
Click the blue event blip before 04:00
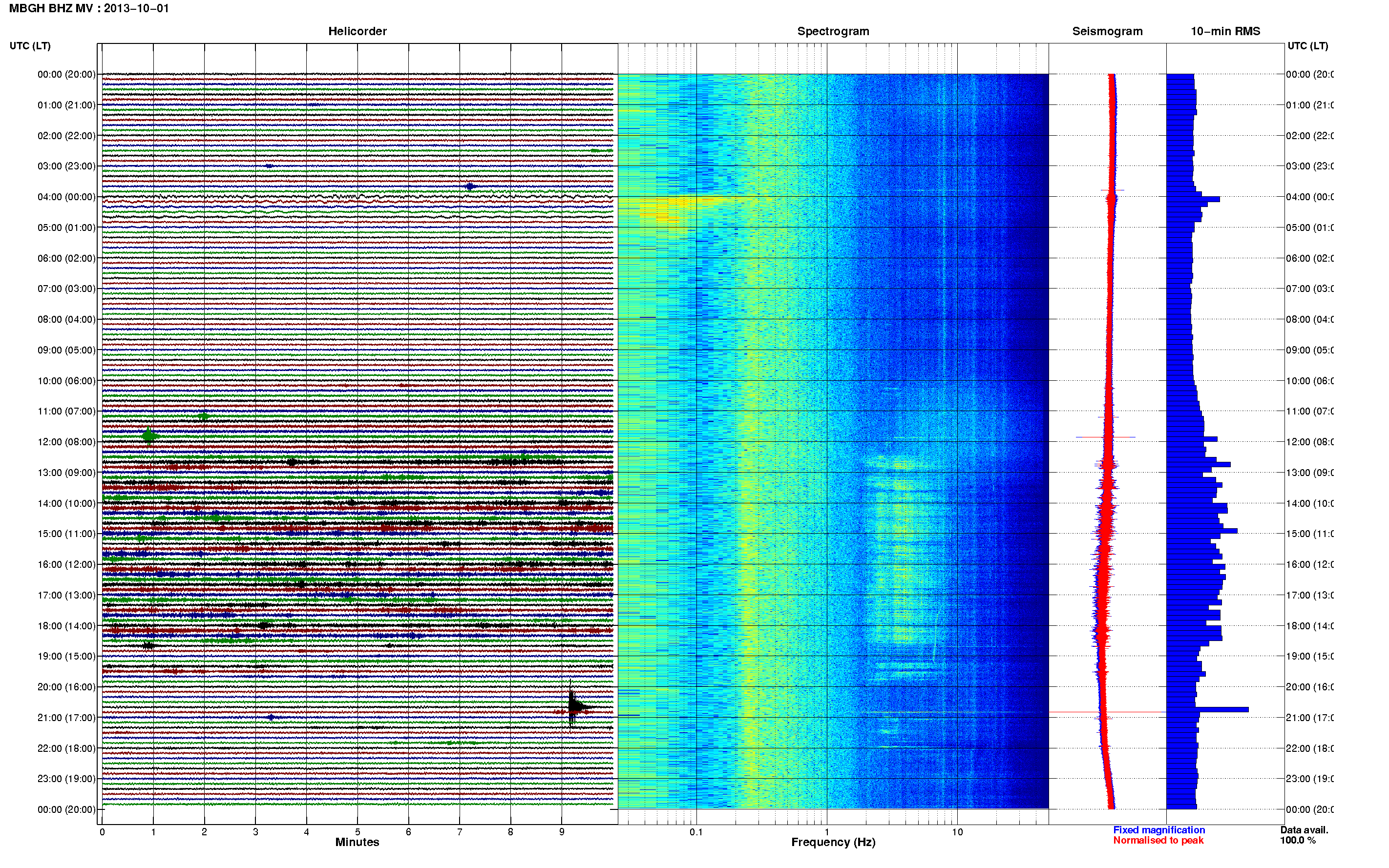tap(470, 186)
